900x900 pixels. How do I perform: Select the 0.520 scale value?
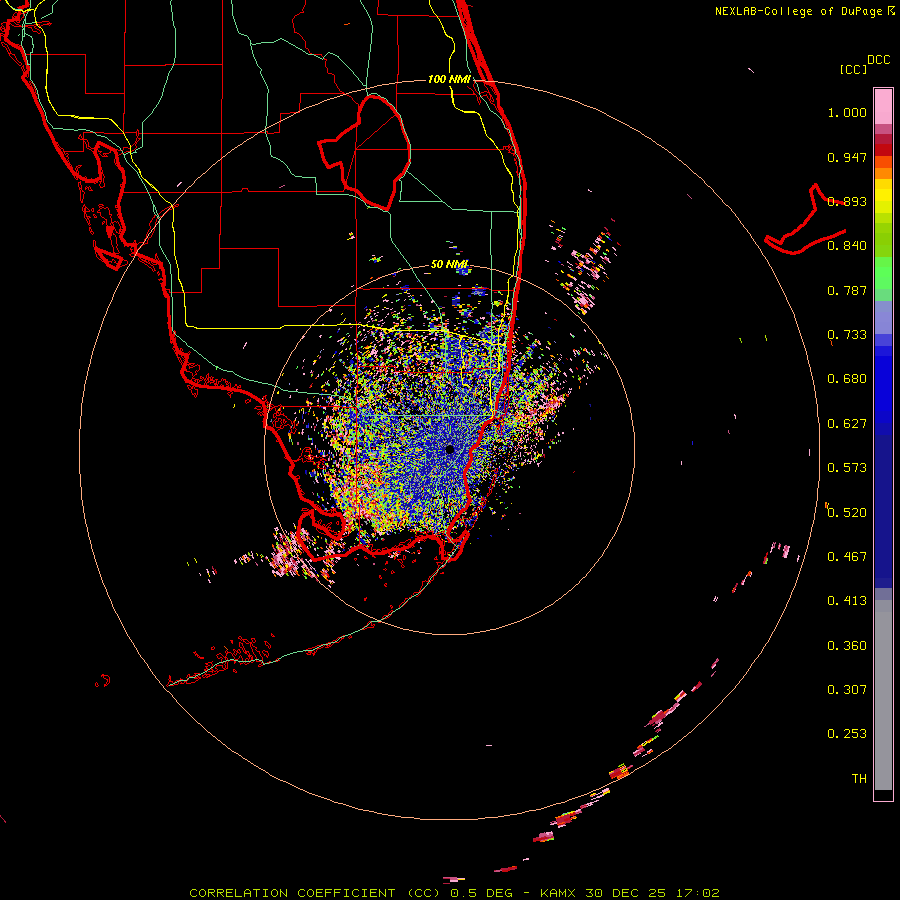[x=847, y=513]
